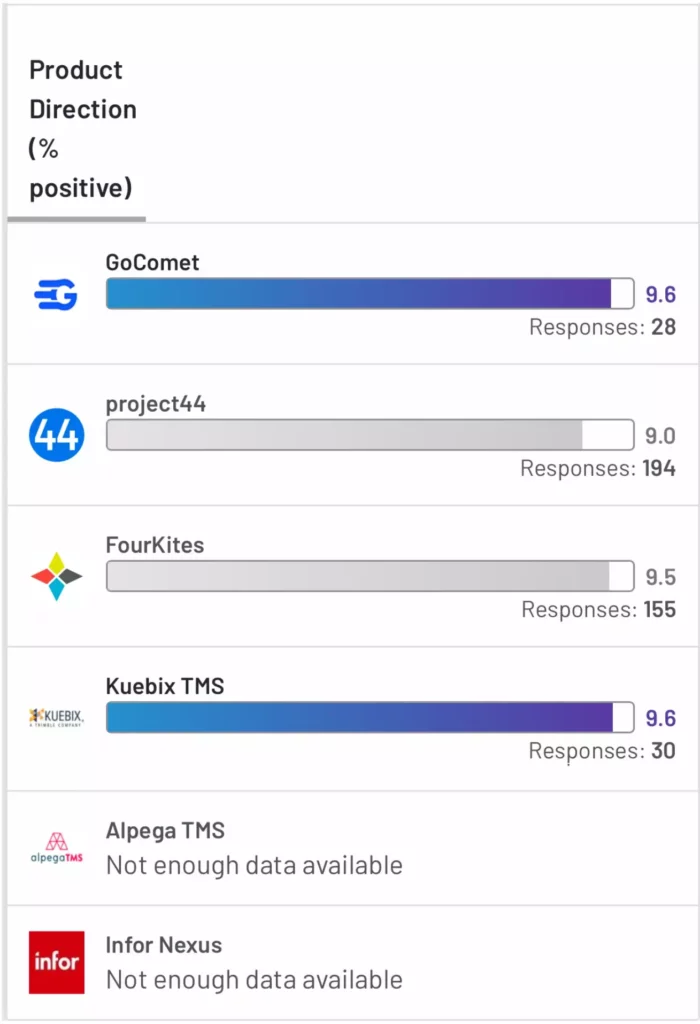Click the FourKites product name

pyautogui.click(x=155, y=545)
